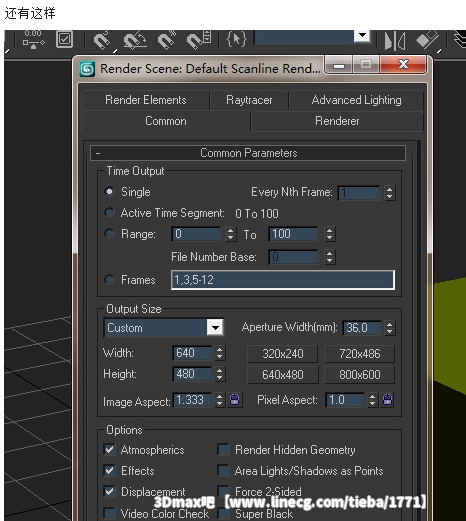The height and width of the screenshot is (521, 466).
Task: Click the File Number Base spinner
Action: 329,257
